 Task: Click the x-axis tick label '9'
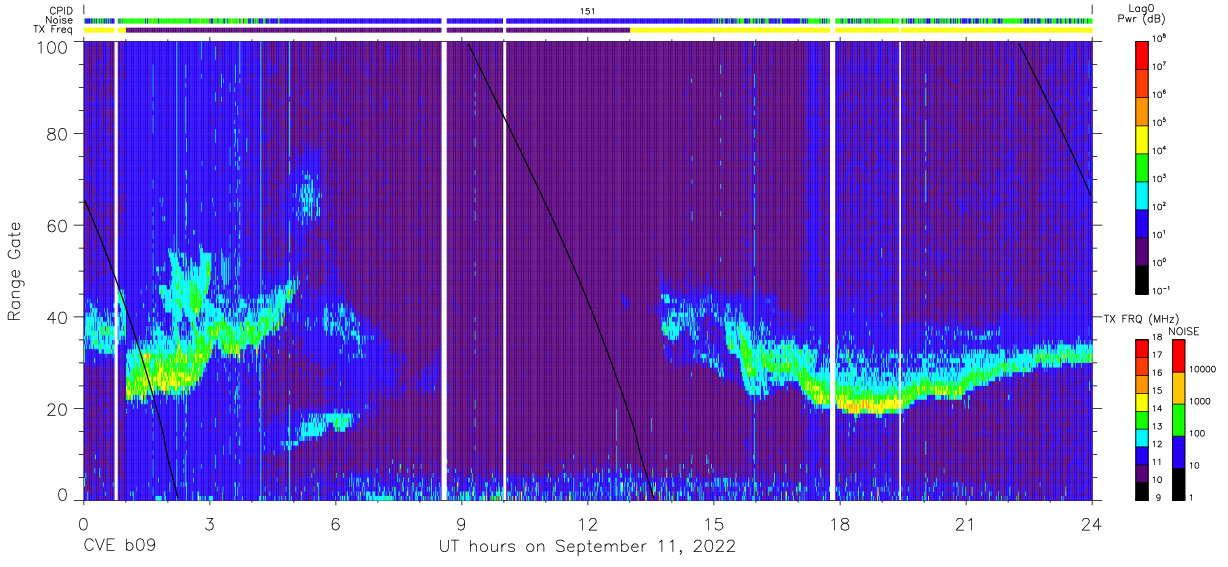coord(461,524)
